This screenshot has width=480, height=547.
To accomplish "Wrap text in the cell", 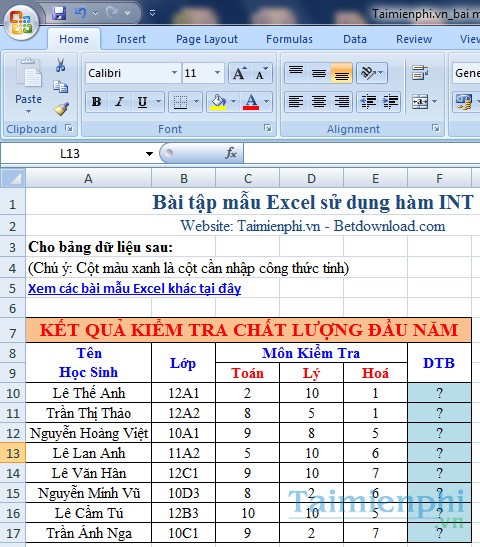I will [420, 73].
